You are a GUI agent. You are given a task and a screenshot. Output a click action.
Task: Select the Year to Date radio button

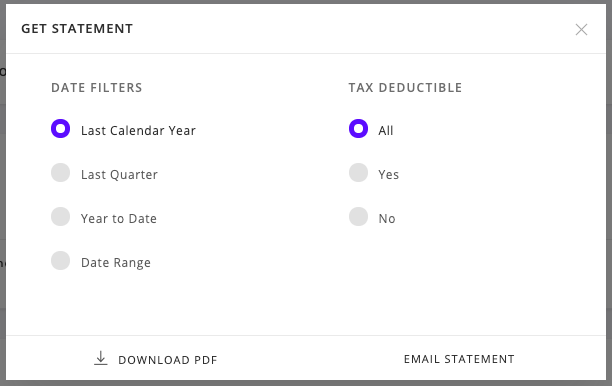coord(60,217)
